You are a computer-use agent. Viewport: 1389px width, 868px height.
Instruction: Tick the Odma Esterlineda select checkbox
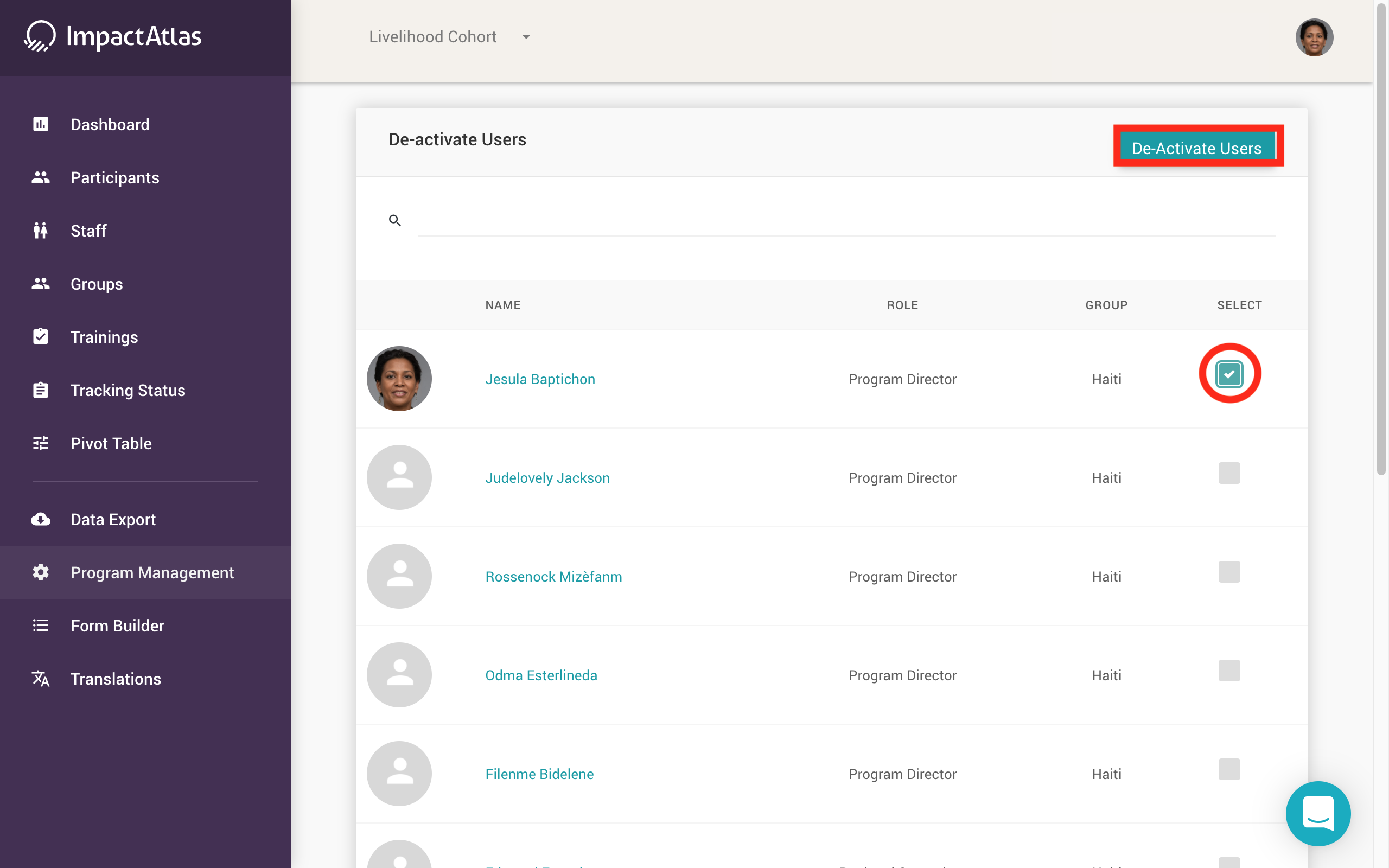click(x=1229, y=671)
